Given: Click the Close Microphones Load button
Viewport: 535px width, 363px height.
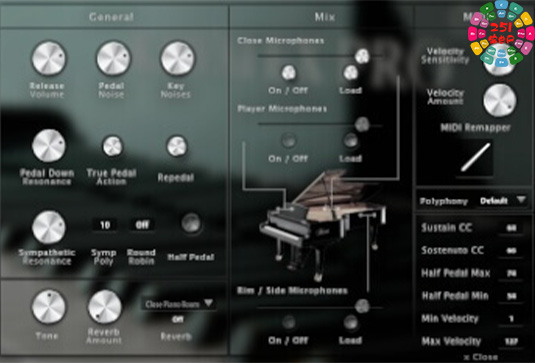Looking at the screenshot, I should (x=351, y=73).
